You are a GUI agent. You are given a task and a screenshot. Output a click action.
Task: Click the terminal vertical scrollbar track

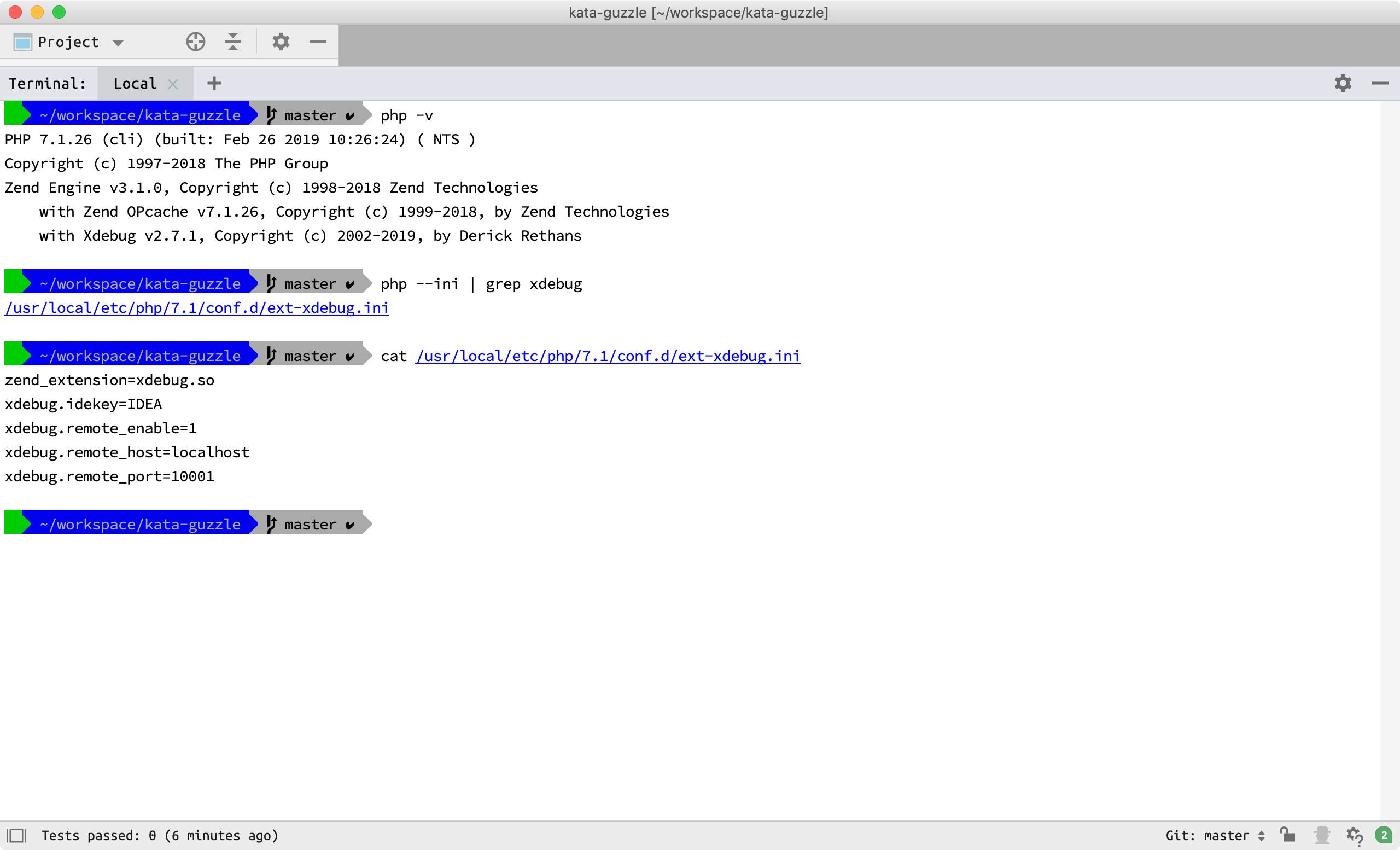[x=1389, y=455]
